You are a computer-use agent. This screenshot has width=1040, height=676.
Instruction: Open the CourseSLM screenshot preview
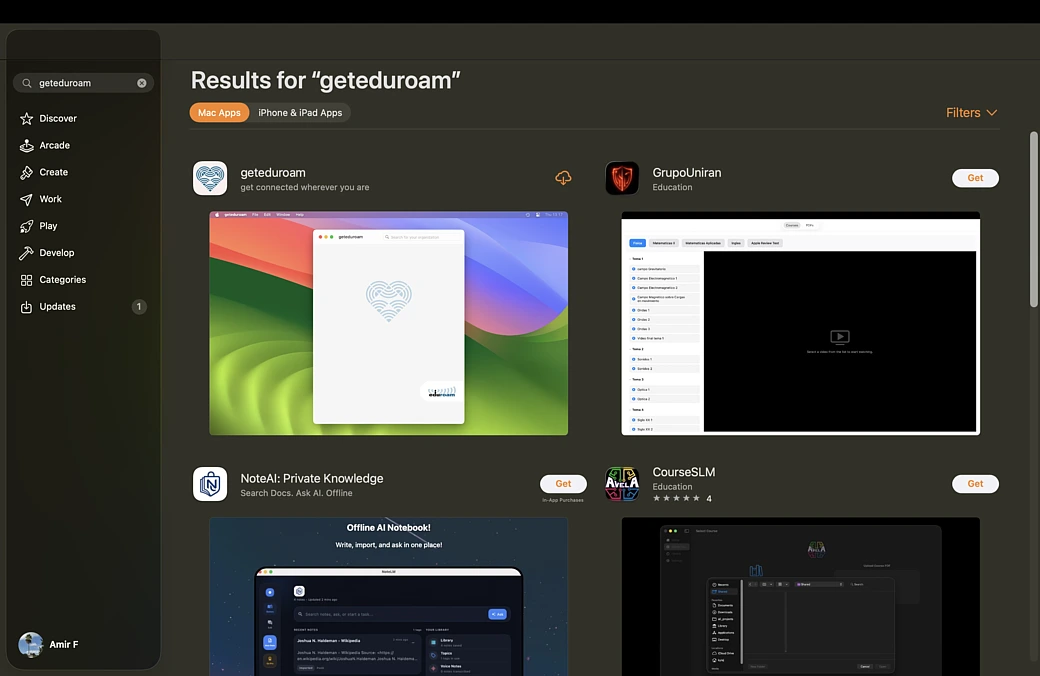pyautogui.click(x=801, y=596)
